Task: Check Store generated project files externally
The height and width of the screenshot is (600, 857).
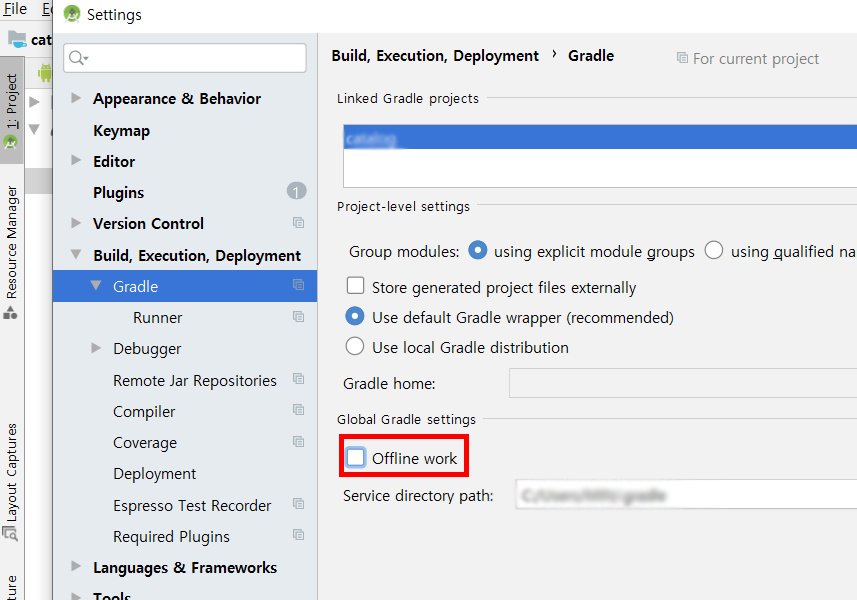Action: [x=355, y=286]
